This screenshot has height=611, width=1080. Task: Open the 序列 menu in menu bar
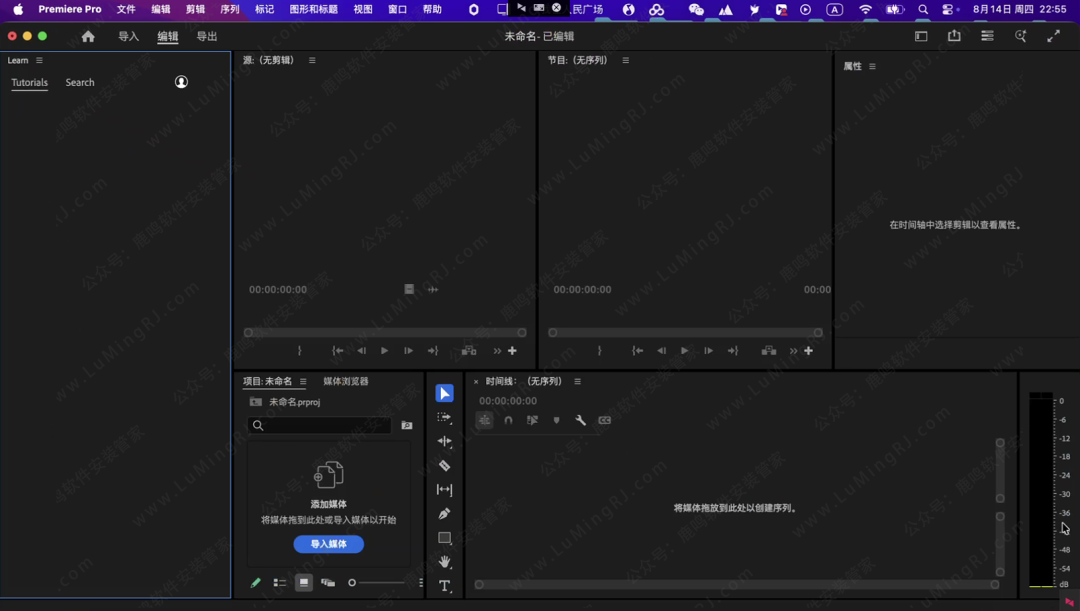pos(229,9)
